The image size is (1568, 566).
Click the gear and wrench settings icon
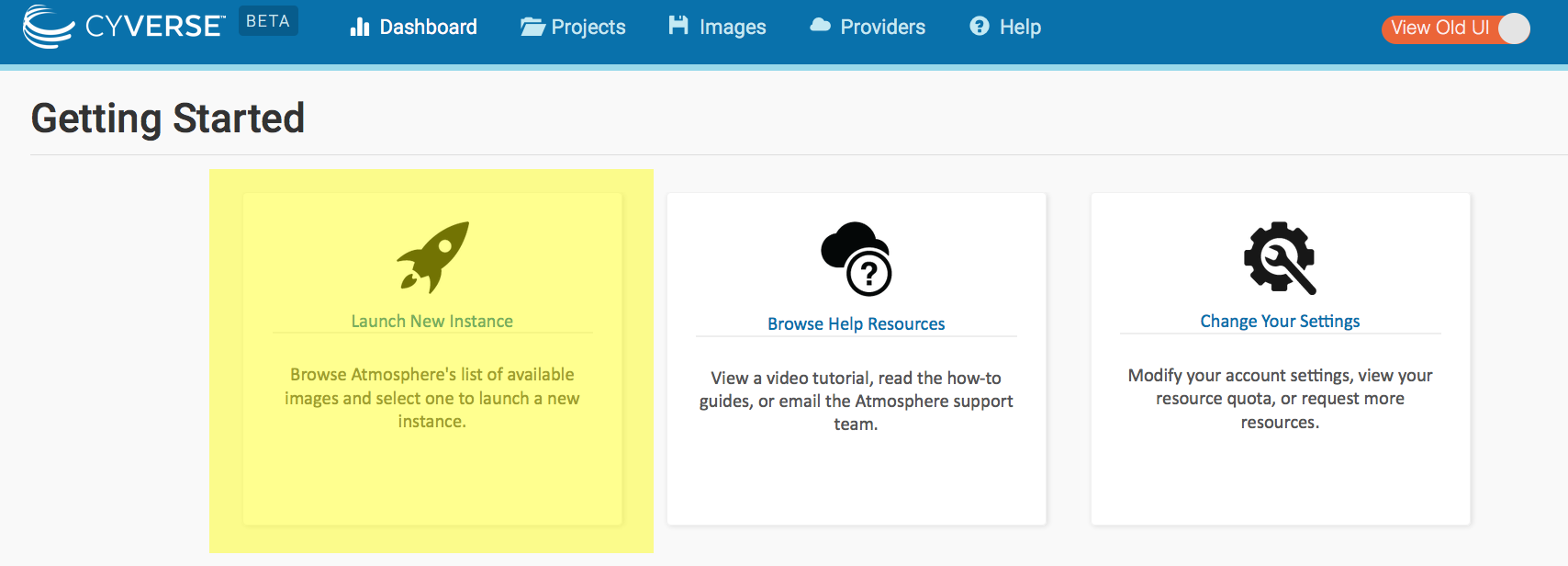(1280, 258)
